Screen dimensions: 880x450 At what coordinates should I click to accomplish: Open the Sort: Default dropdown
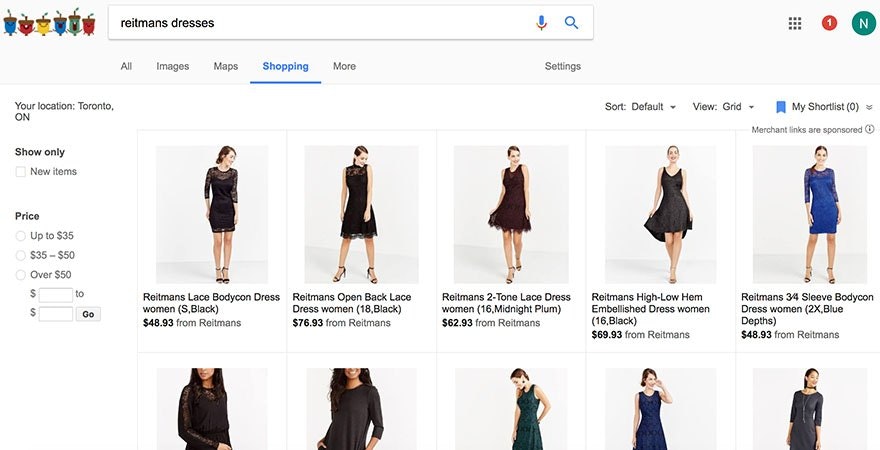point(640,107)
